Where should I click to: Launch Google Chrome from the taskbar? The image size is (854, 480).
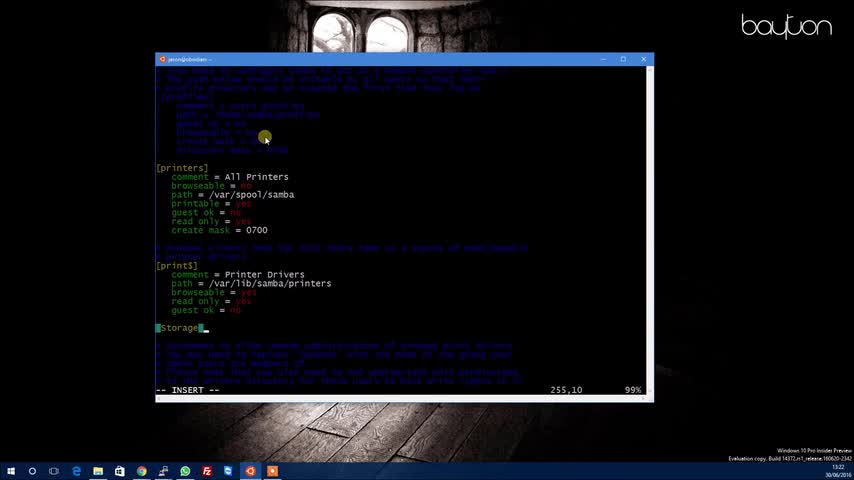(142, 471)
